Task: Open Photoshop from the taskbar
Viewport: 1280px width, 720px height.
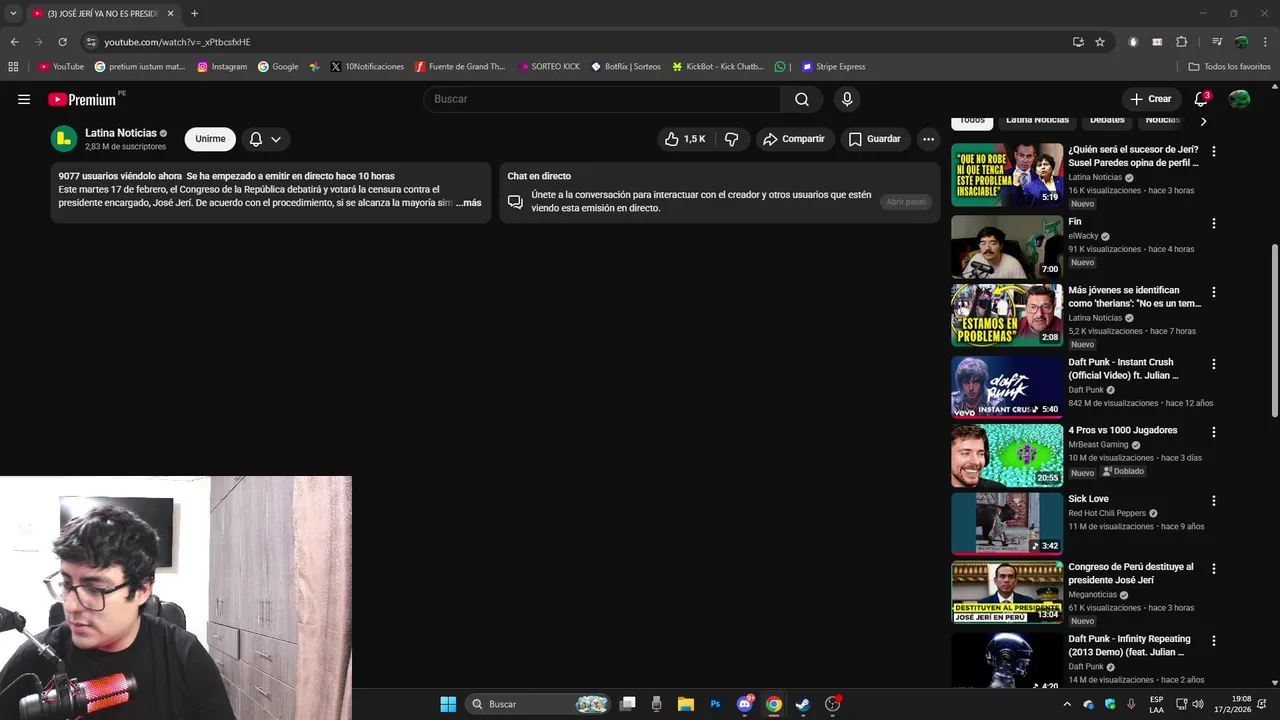Action: tap(715, 704)
